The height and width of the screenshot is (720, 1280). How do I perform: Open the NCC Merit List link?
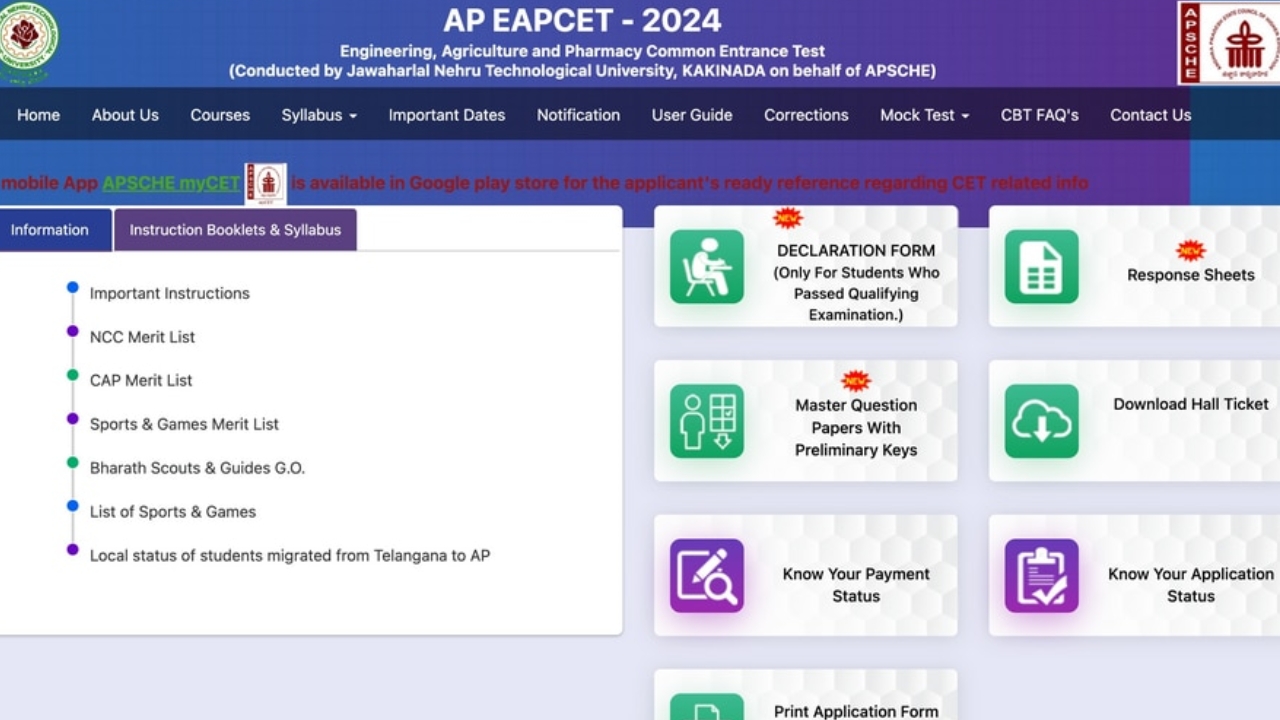click(x=142, y=337)
